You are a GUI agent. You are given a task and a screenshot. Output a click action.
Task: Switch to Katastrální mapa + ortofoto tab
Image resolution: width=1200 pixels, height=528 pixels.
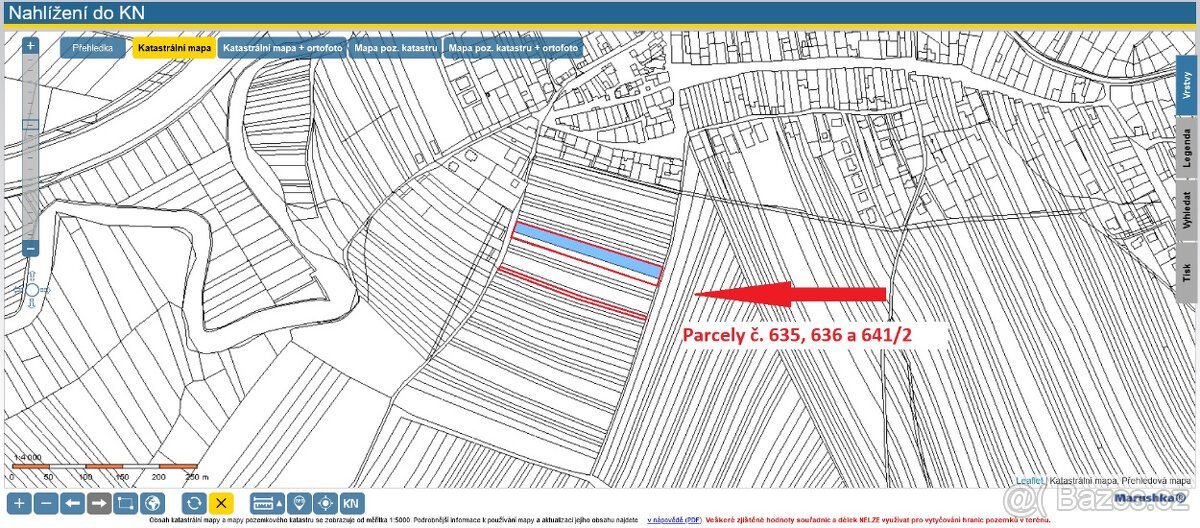[282, 48]
